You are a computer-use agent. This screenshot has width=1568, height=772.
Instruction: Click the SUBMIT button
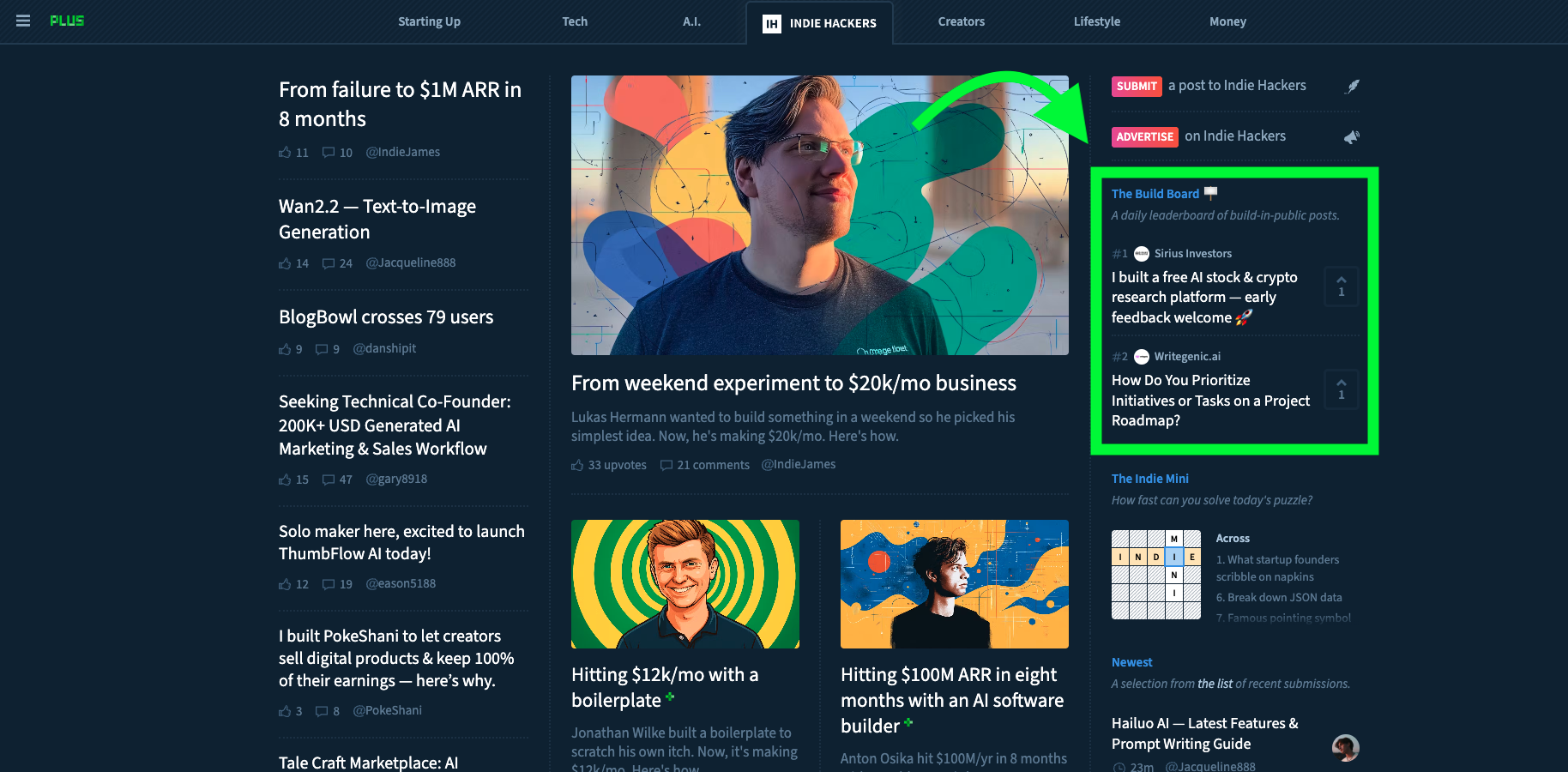(1136, 86)
